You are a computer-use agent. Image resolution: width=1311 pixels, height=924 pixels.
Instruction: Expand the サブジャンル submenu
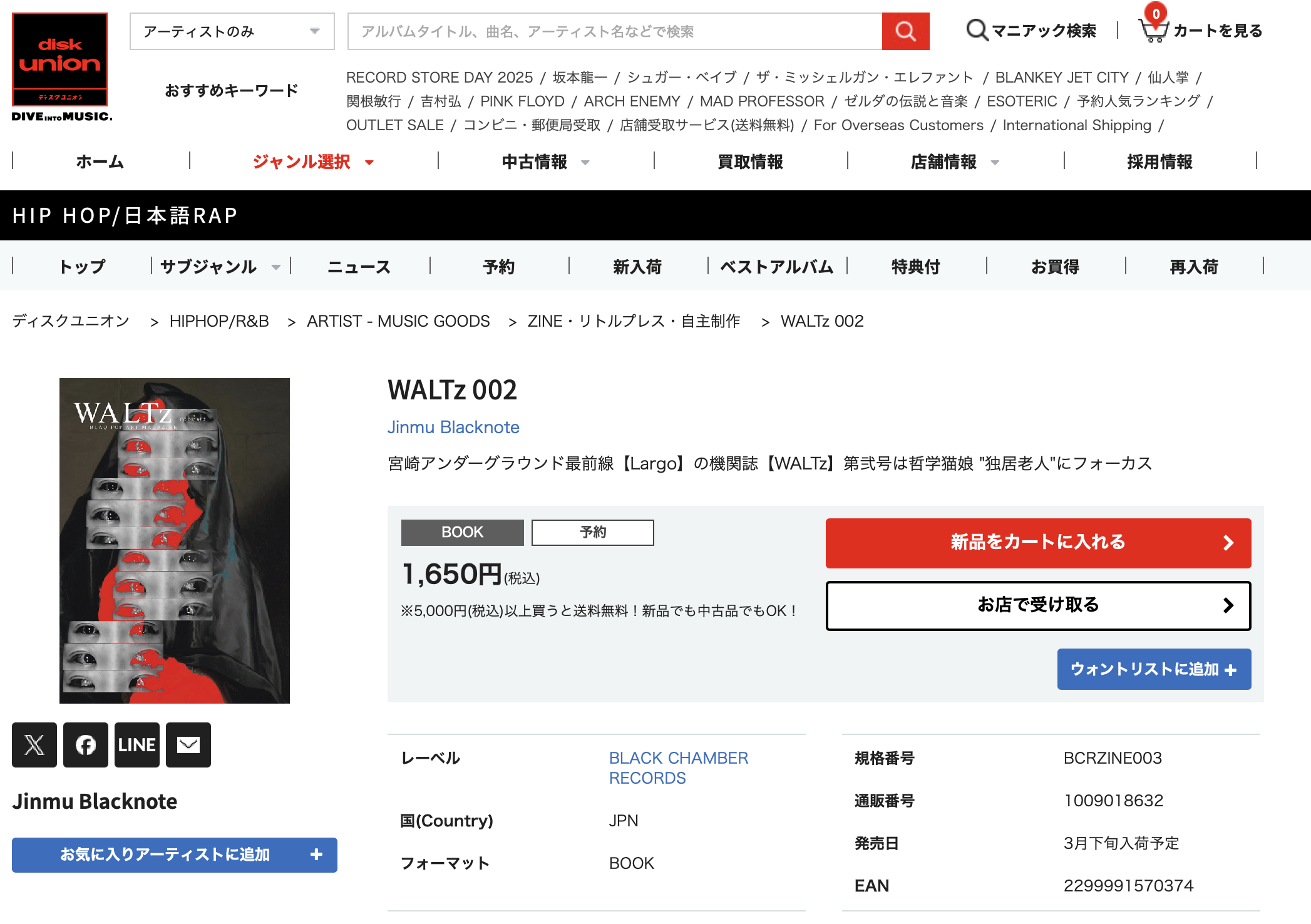click(220, 267)
